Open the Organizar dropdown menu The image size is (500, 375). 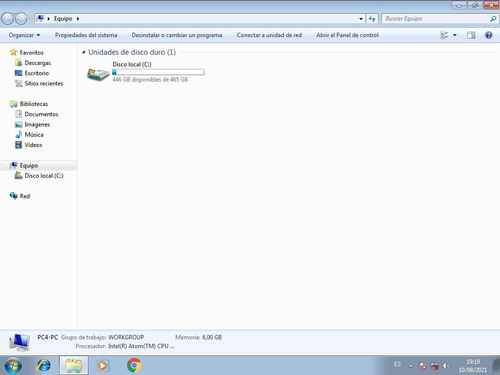click(x=24, y=35)
